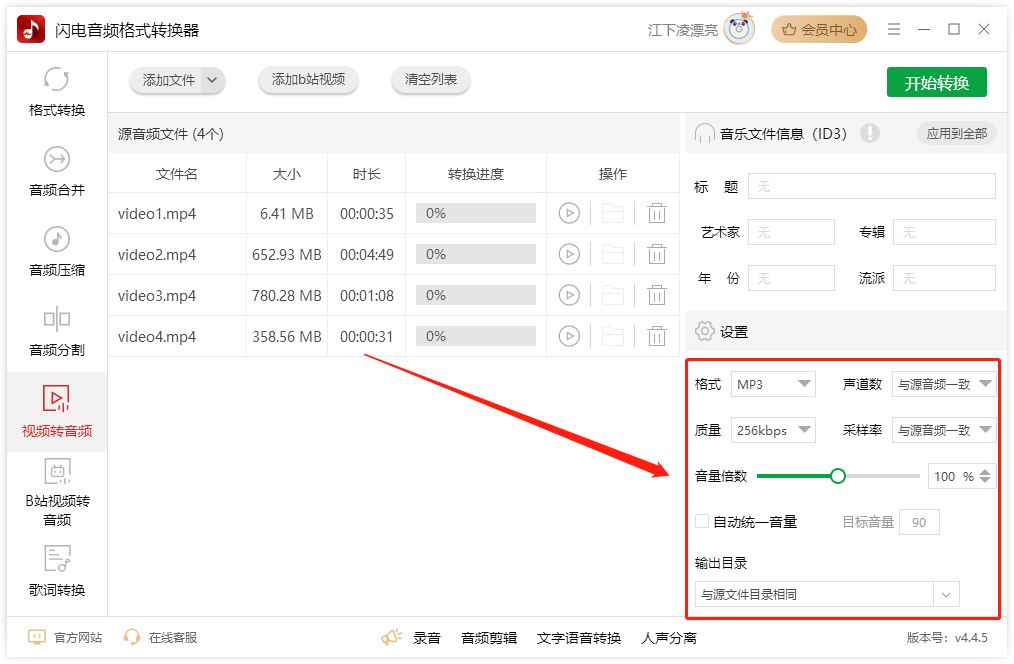The image size is (1014, 664).
Task: Open output folder for video3.mp4
Action: [612, 295]
